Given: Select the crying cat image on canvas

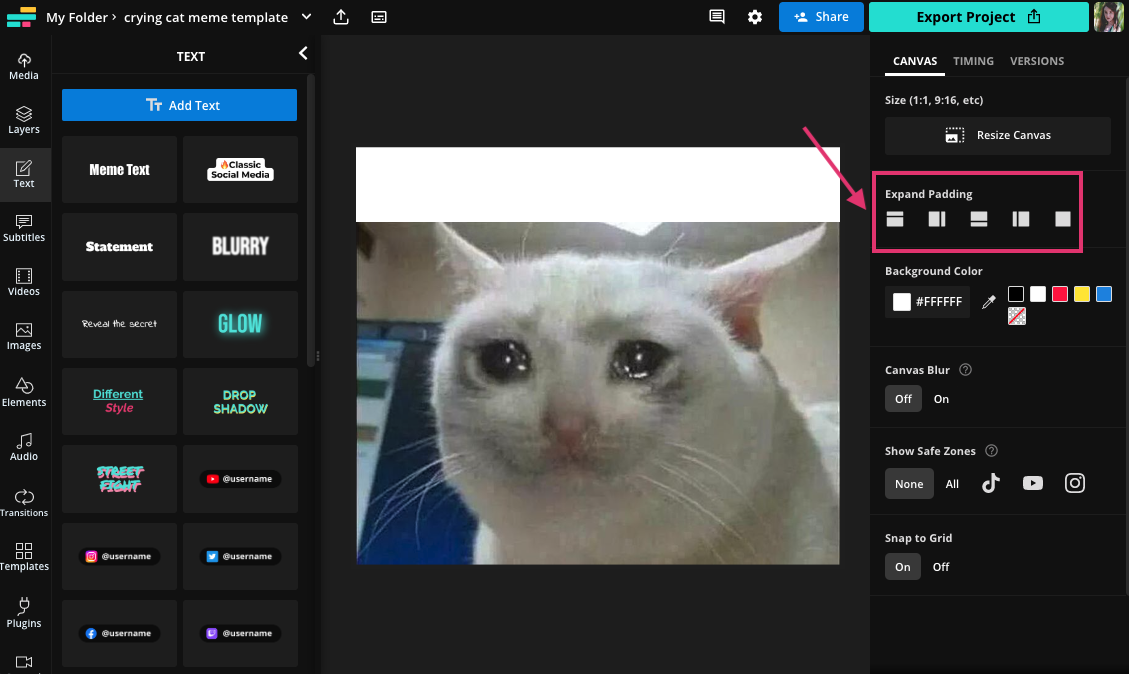Looking at the screenshot, I should [x=598, y=392].
